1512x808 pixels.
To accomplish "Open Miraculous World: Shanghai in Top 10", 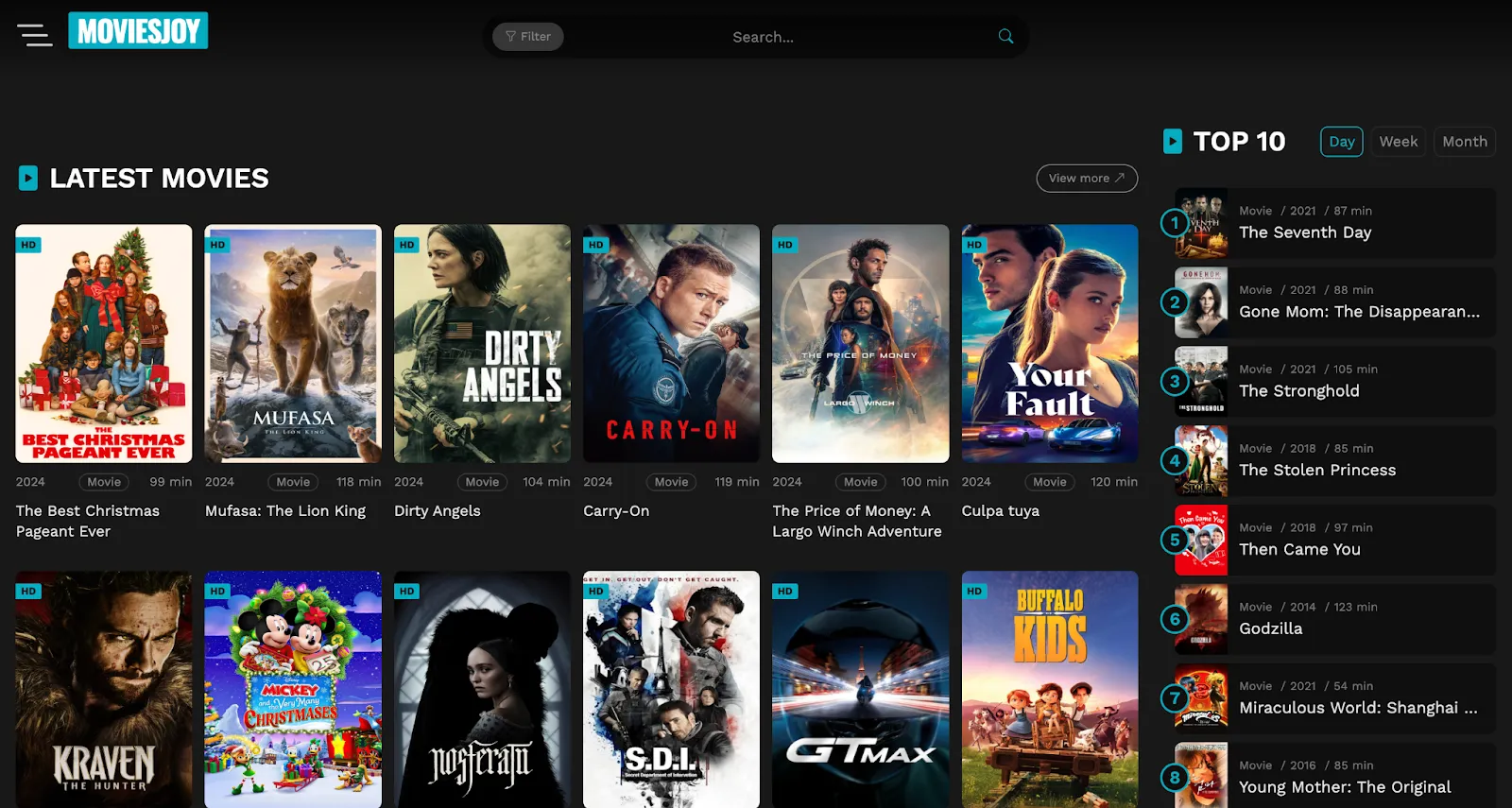I will click(x=1358, y=708).
